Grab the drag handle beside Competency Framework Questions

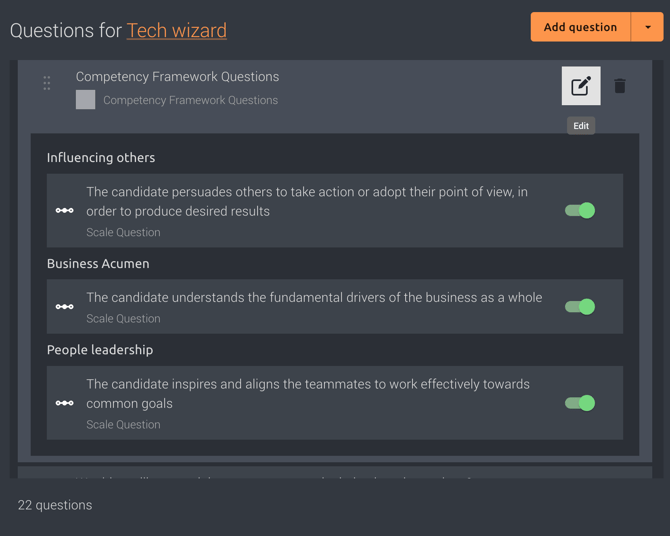(47, 83)
